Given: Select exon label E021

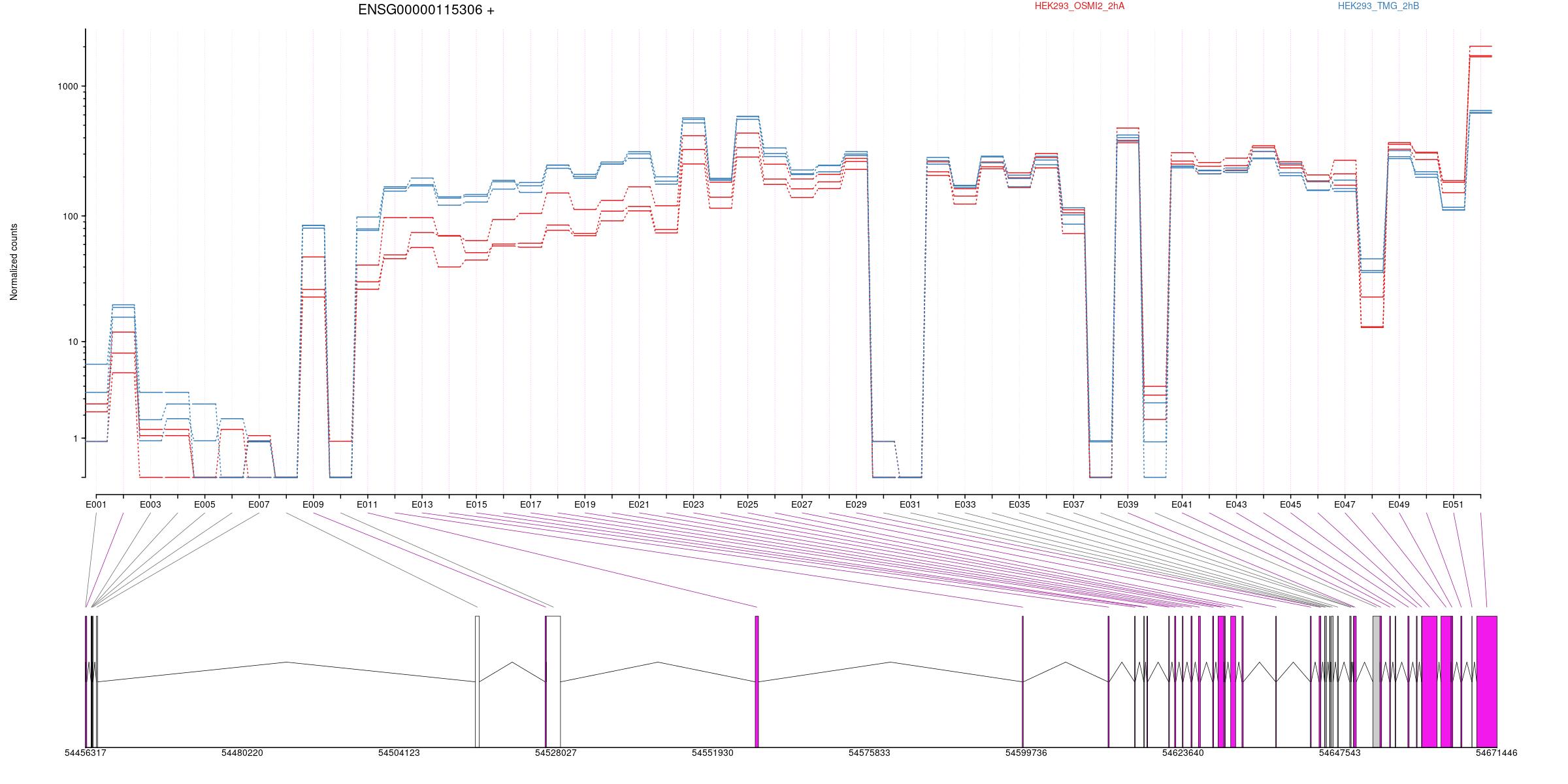Looking at the screenshot, I should pos(639,504).
